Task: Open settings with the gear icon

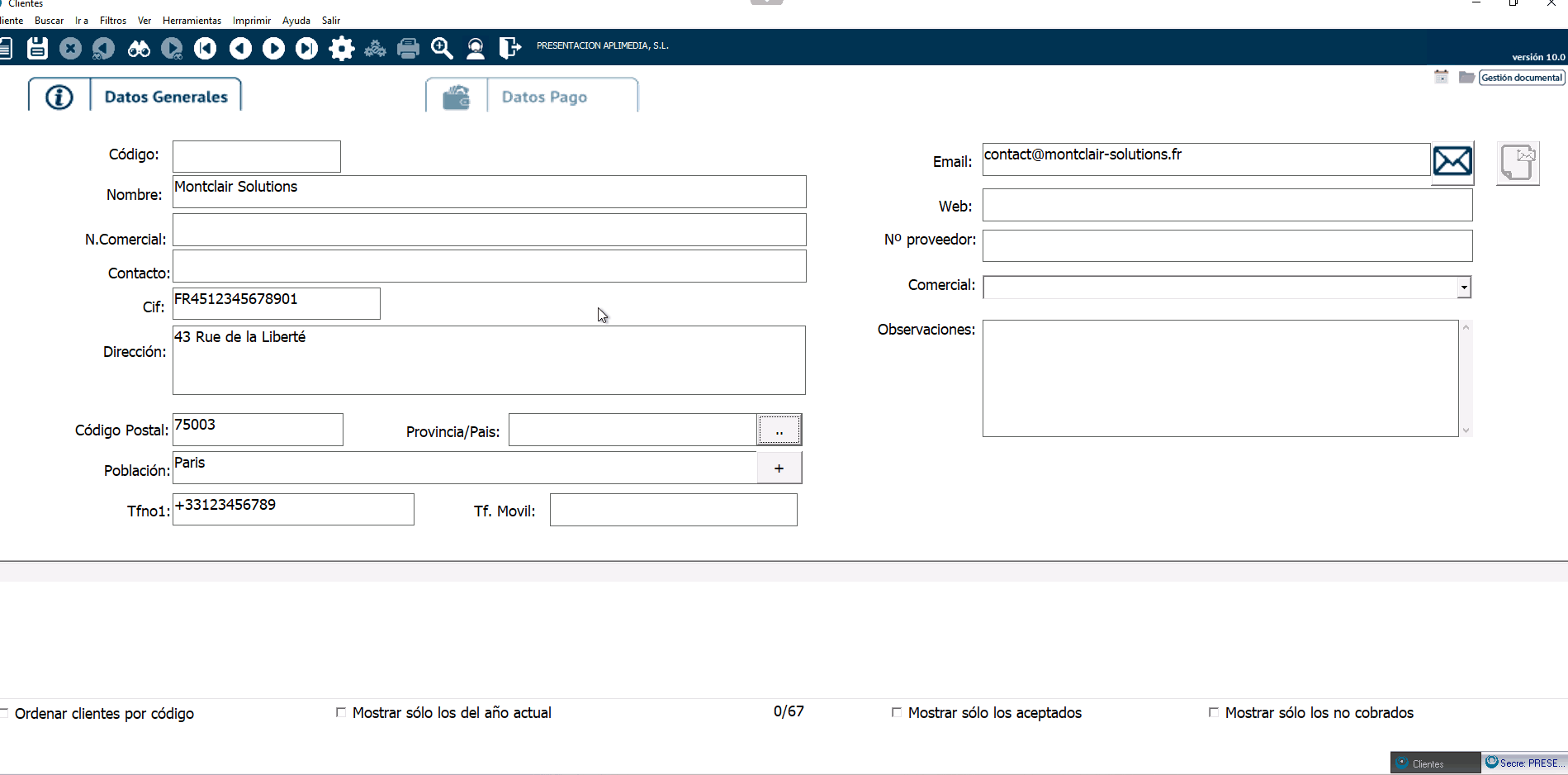Action: click(x=341, y=49)
